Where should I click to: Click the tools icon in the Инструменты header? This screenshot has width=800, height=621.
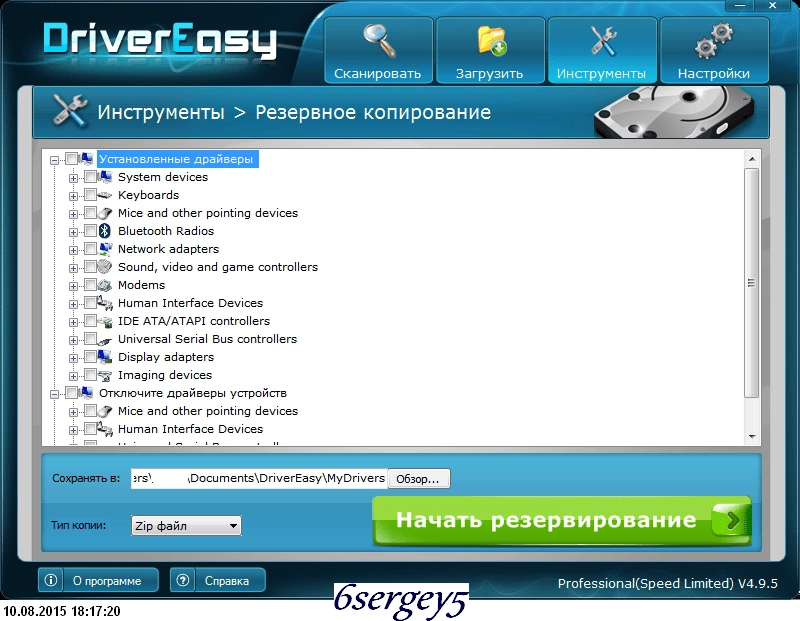(x=70, y=110)
